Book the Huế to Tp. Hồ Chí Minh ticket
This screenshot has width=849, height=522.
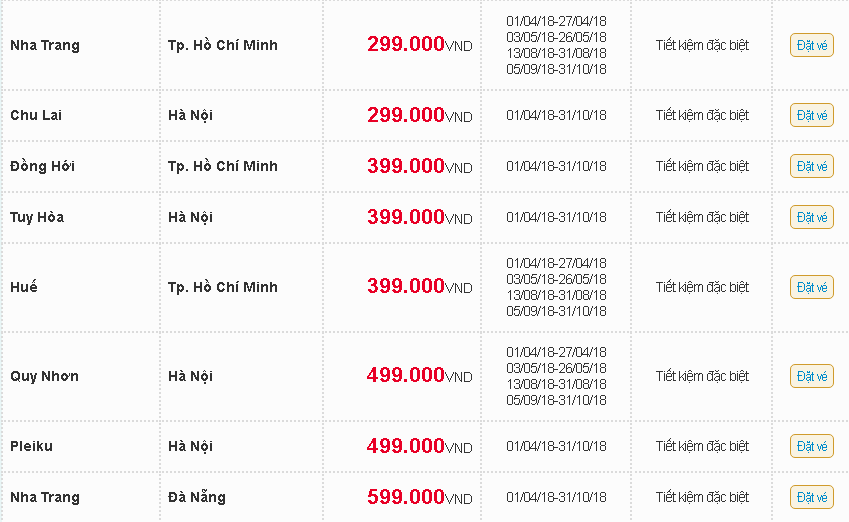pos(812,286)
